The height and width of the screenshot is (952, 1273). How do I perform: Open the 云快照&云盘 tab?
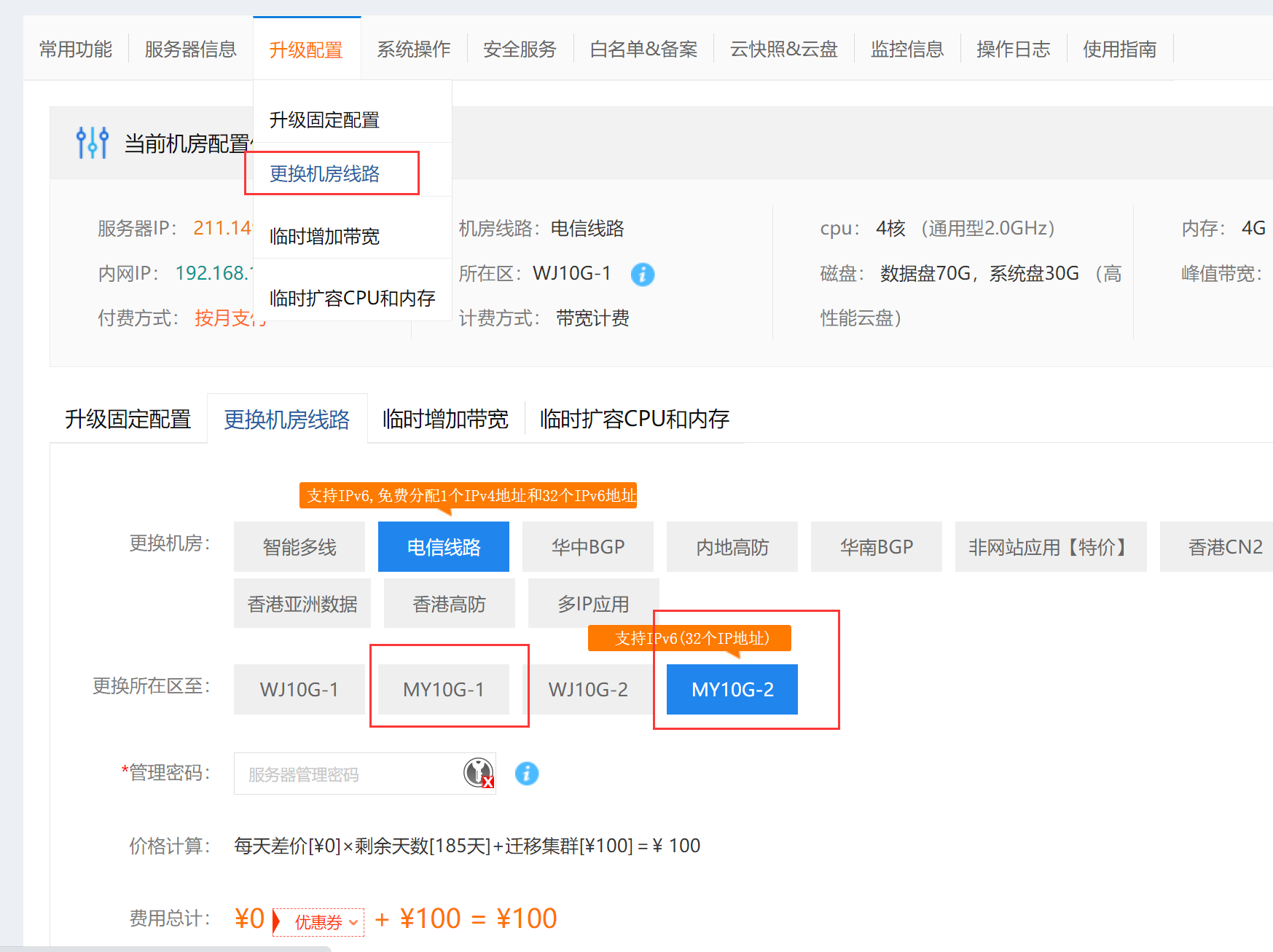coord(783,50)
